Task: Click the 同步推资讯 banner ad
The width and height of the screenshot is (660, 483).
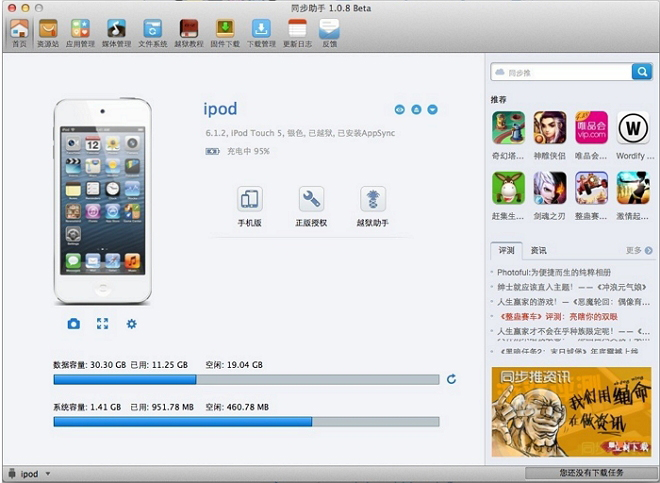Action: coord(571,412)
